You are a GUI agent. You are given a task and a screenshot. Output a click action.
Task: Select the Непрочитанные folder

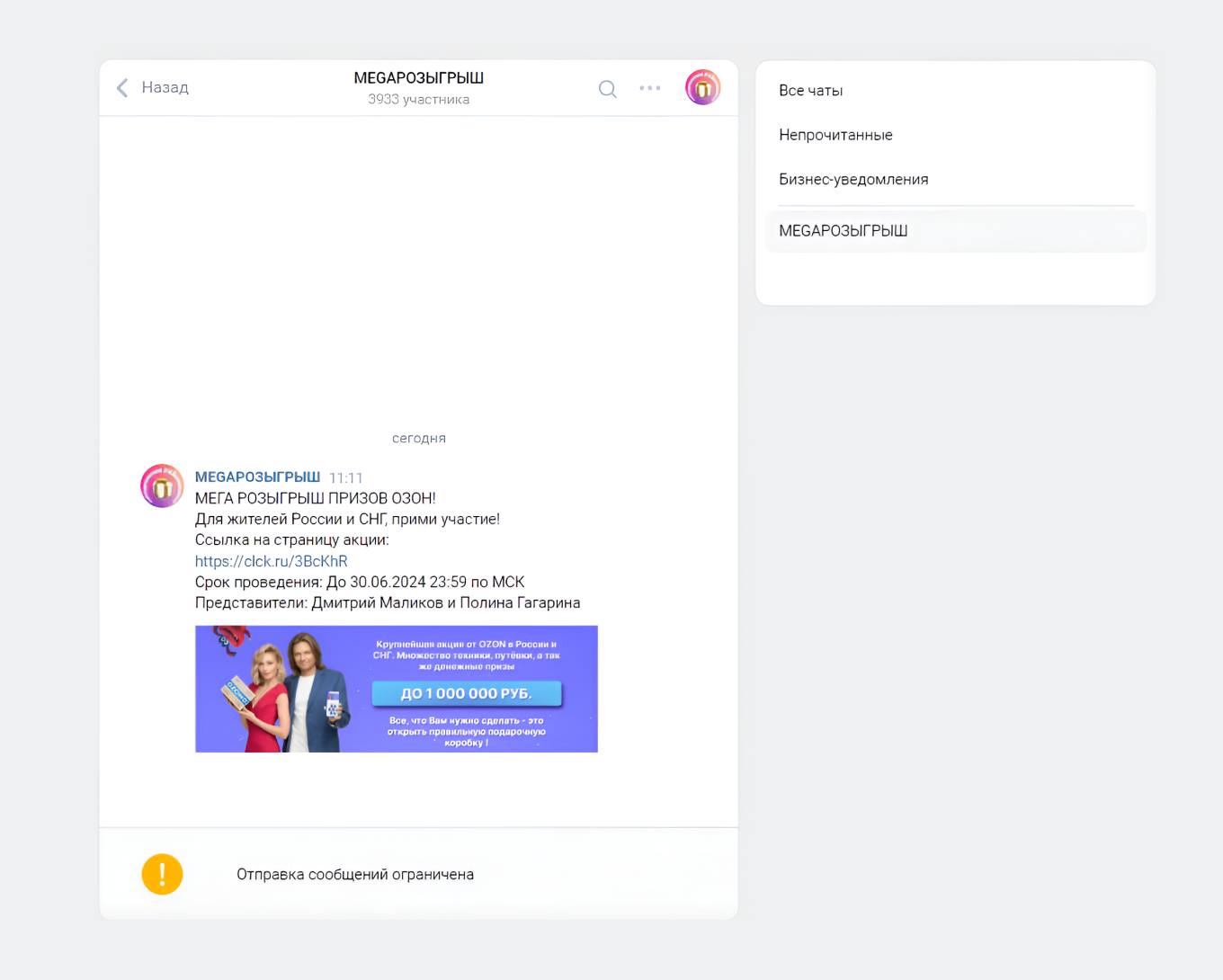(836, 135)
